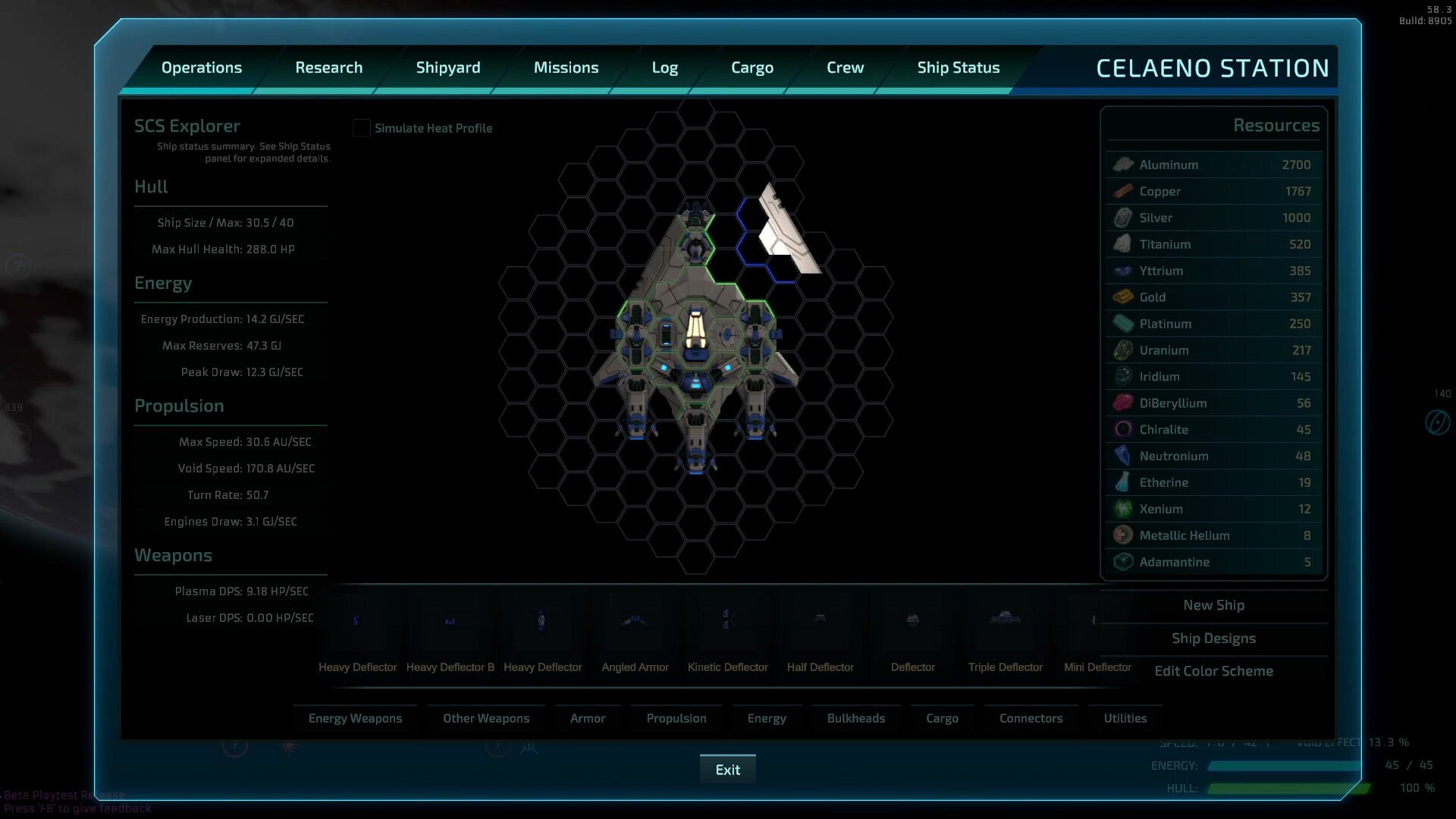Toggle the Simulate Heat Profile checkbox
The height and width of the screenshot is (819, 1456).
tap(360, 128)
